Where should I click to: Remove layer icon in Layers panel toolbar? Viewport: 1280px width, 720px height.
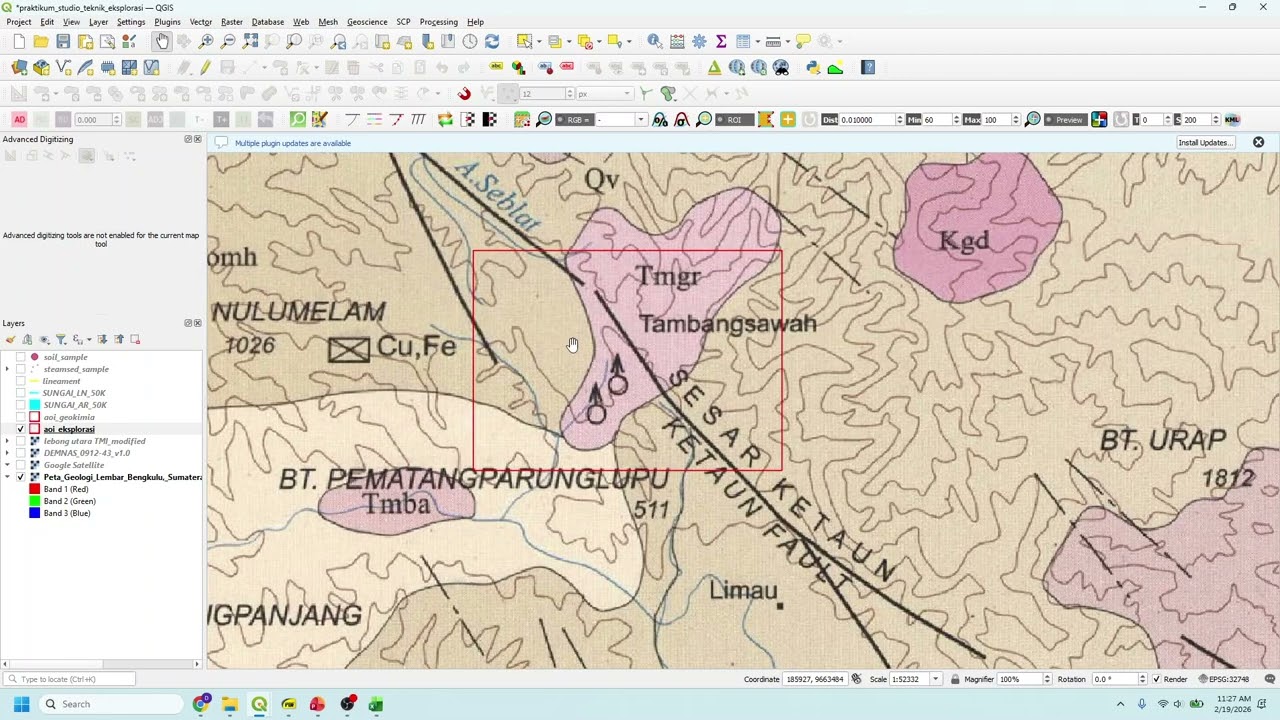pos(135,339)
